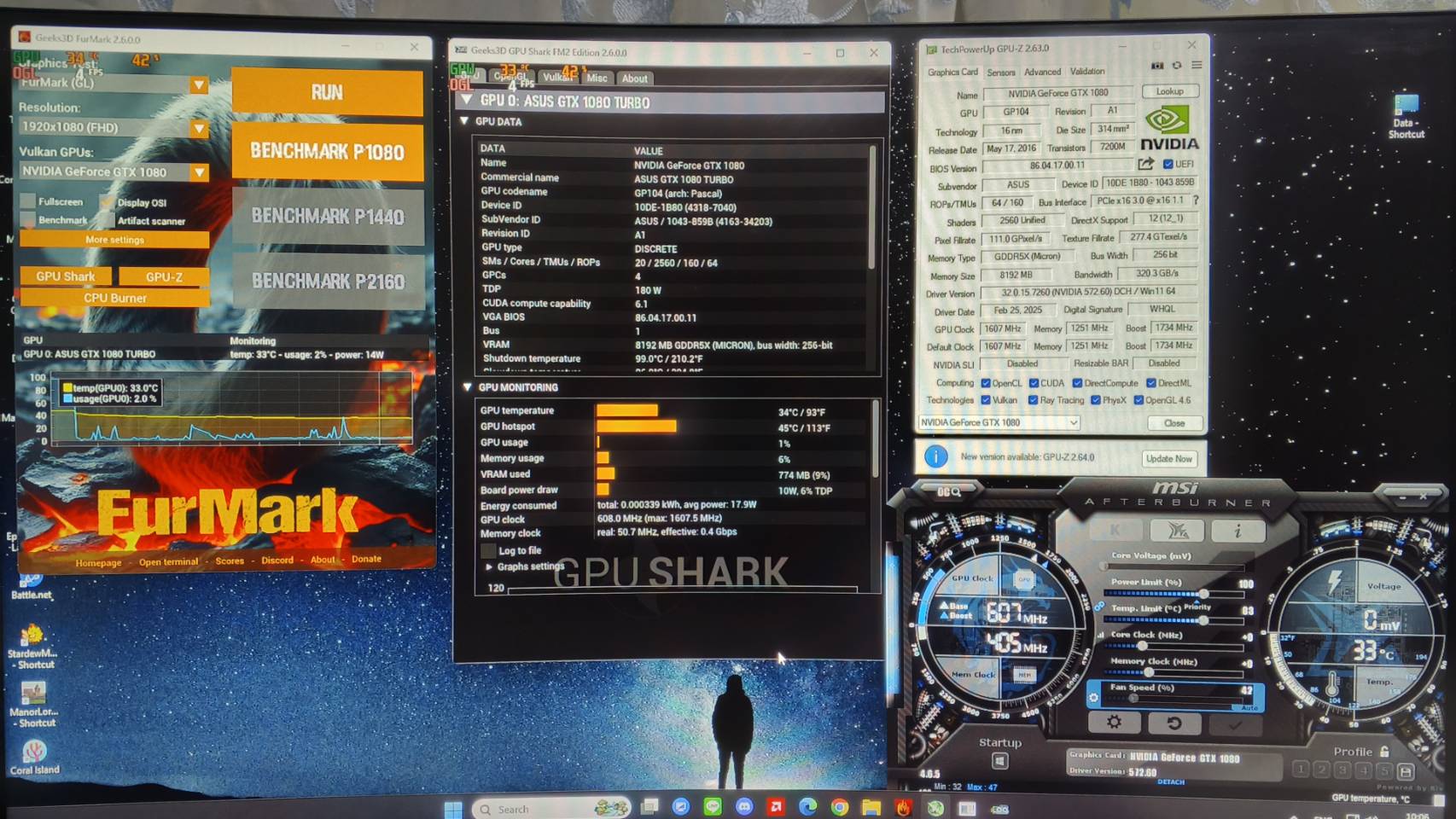Show Afterburner information via the i button

point(1238,531)
